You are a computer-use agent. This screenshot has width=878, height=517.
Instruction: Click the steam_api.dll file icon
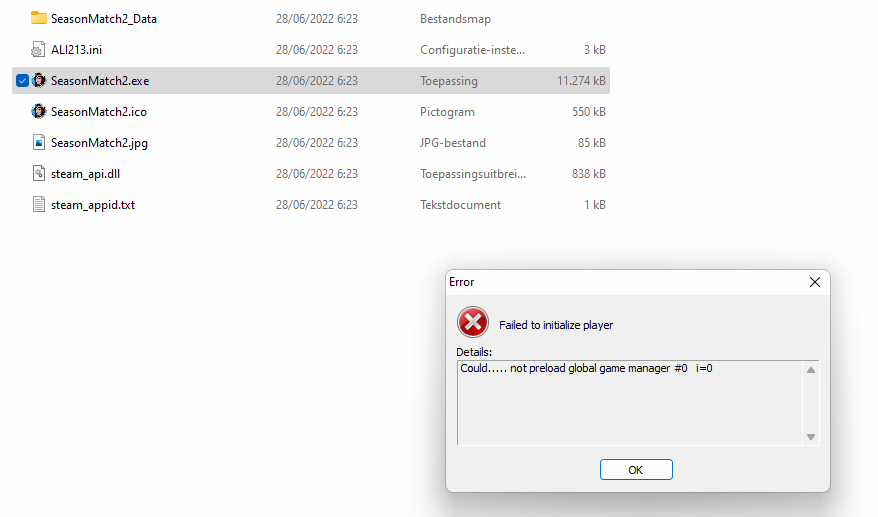[39, 174]
